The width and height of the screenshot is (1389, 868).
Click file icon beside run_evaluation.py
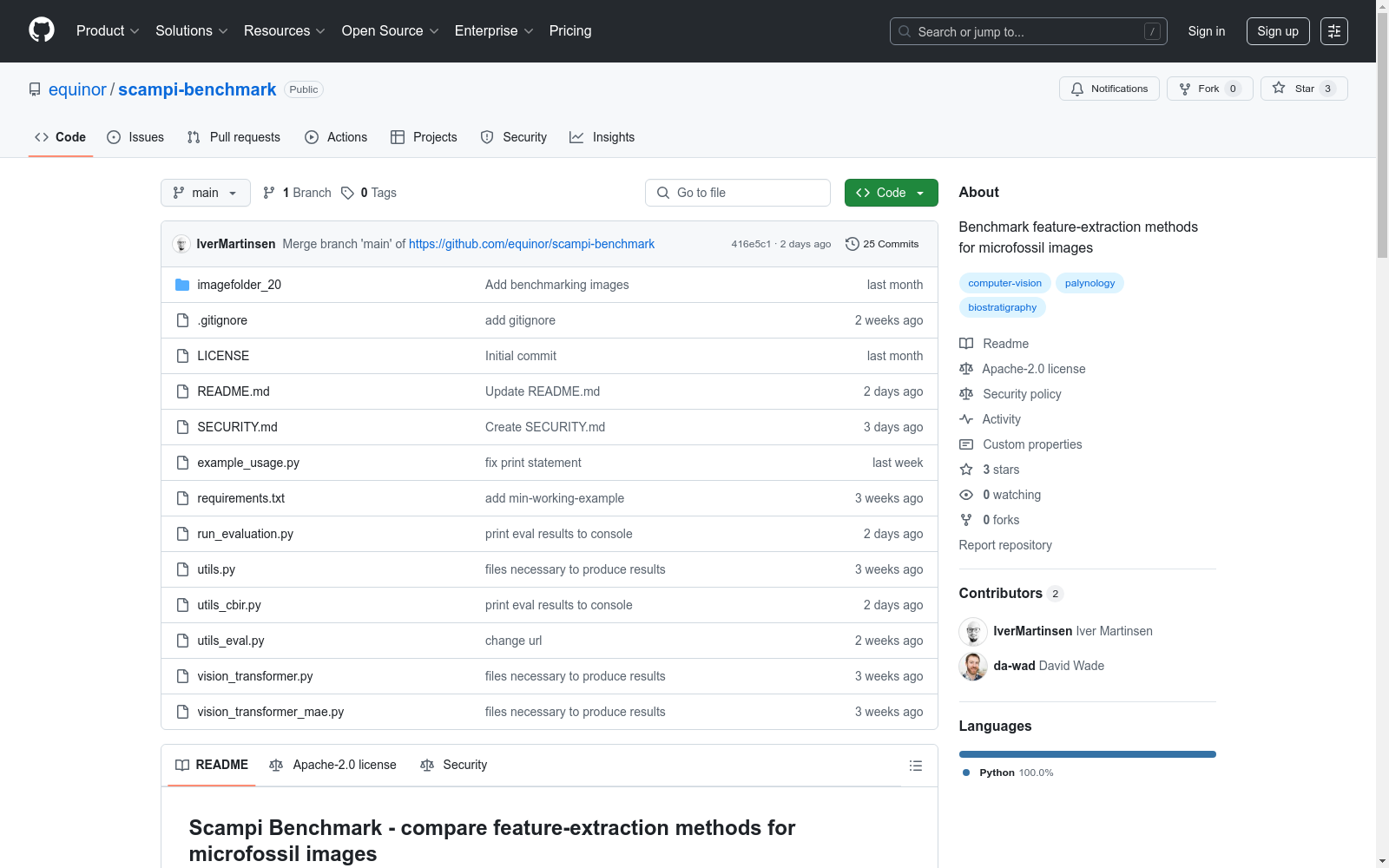(x=182, y=534)
